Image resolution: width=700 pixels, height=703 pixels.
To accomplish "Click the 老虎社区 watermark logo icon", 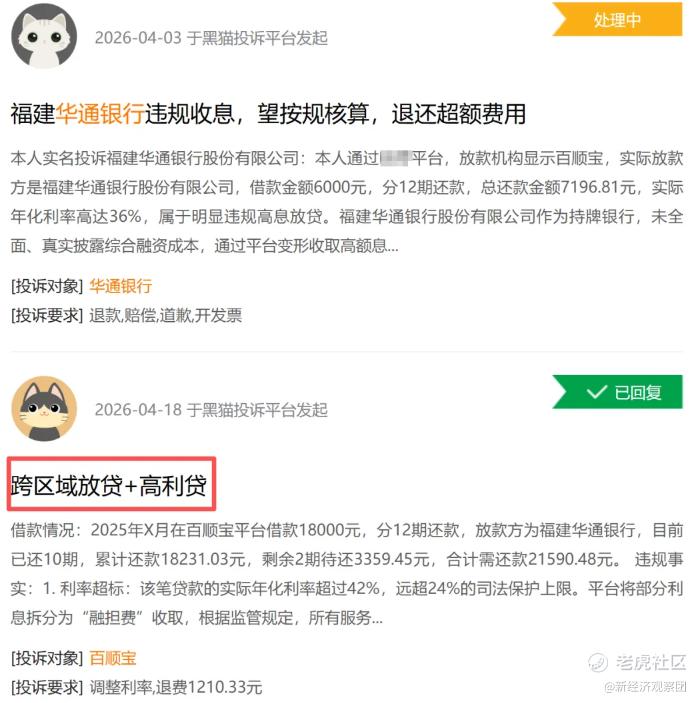I will [598, 663].
